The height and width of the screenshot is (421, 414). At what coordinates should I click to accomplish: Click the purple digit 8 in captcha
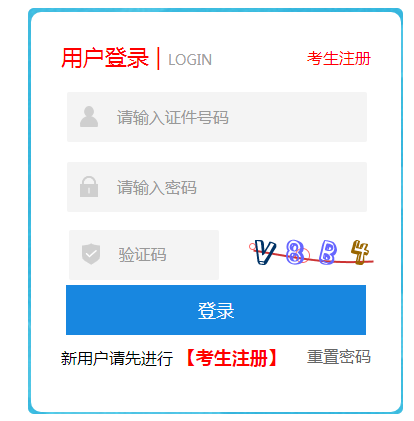(x=295, y=252)
